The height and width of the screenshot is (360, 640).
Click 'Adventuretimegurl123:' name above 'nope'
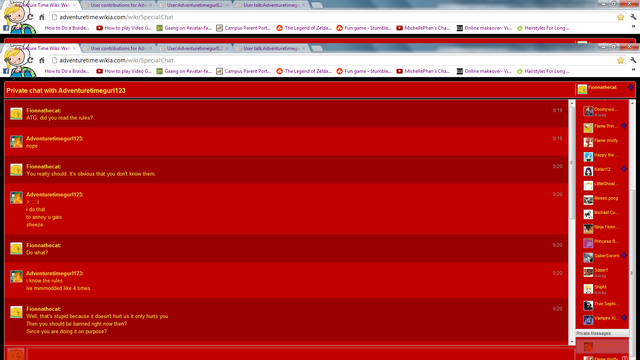(55, 138)
